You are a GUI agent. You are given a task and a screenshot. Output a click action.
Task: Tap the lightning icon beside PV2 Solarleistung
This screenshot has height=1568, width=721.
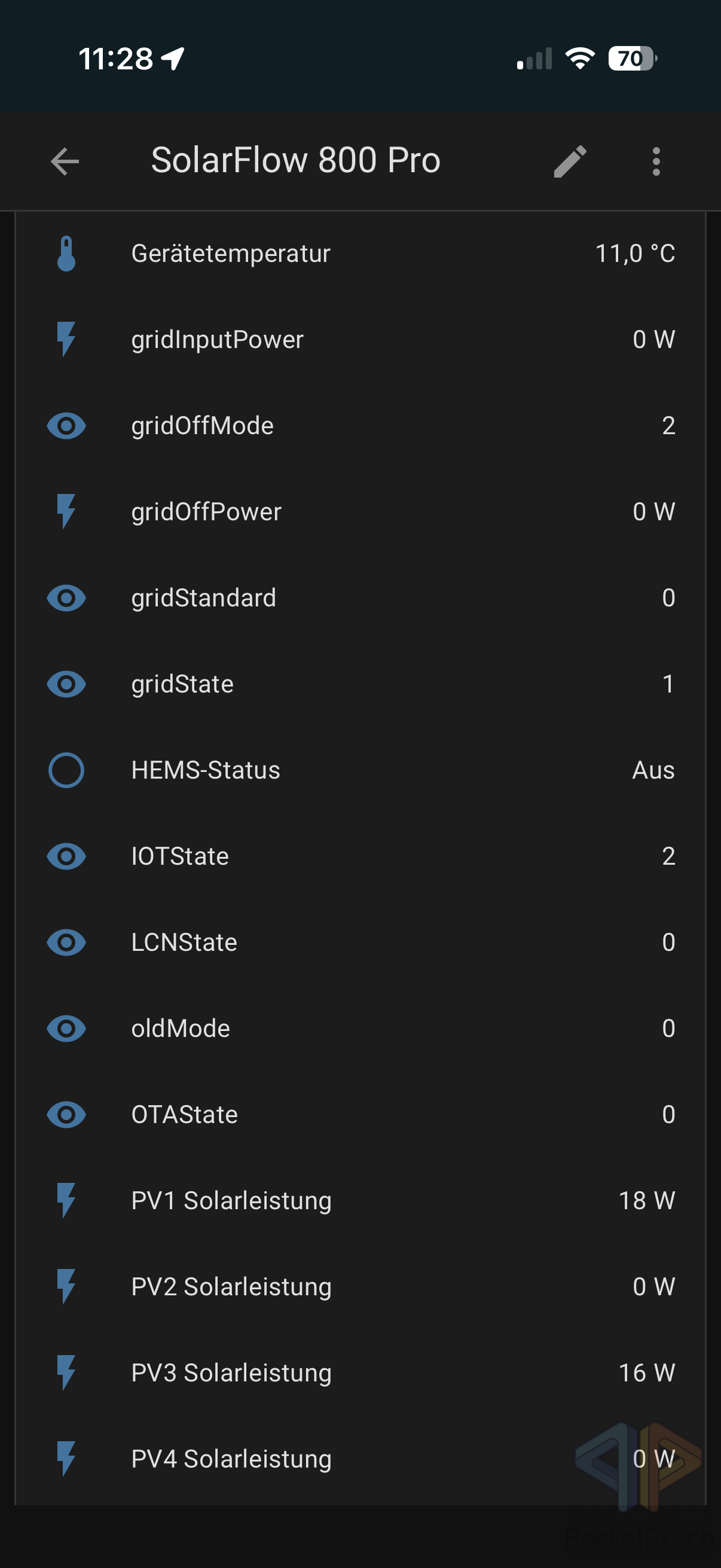(x=66, y=1287)
